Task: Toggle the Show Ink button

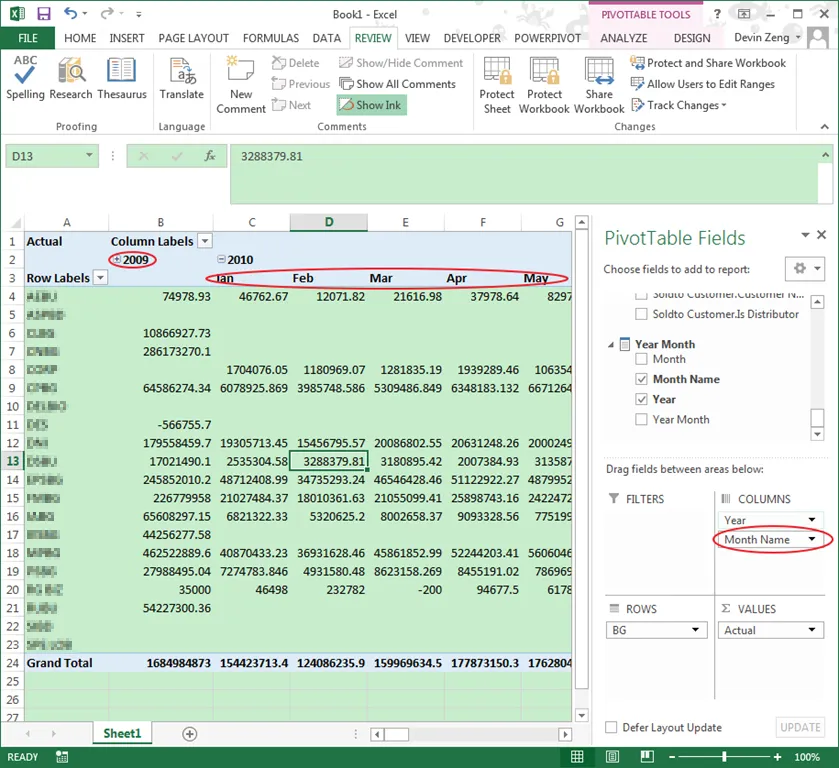Action: tap(371, 105)
